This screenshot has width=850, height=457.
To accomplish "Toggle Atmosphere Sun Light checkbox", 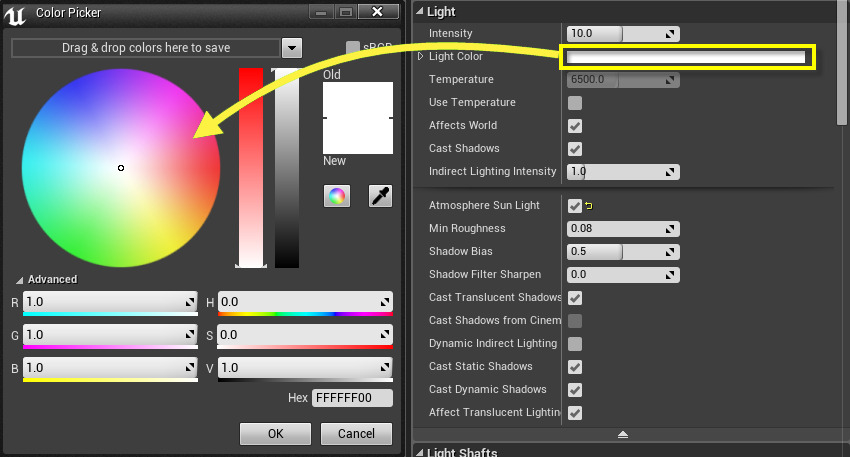I will click(575, 206).
